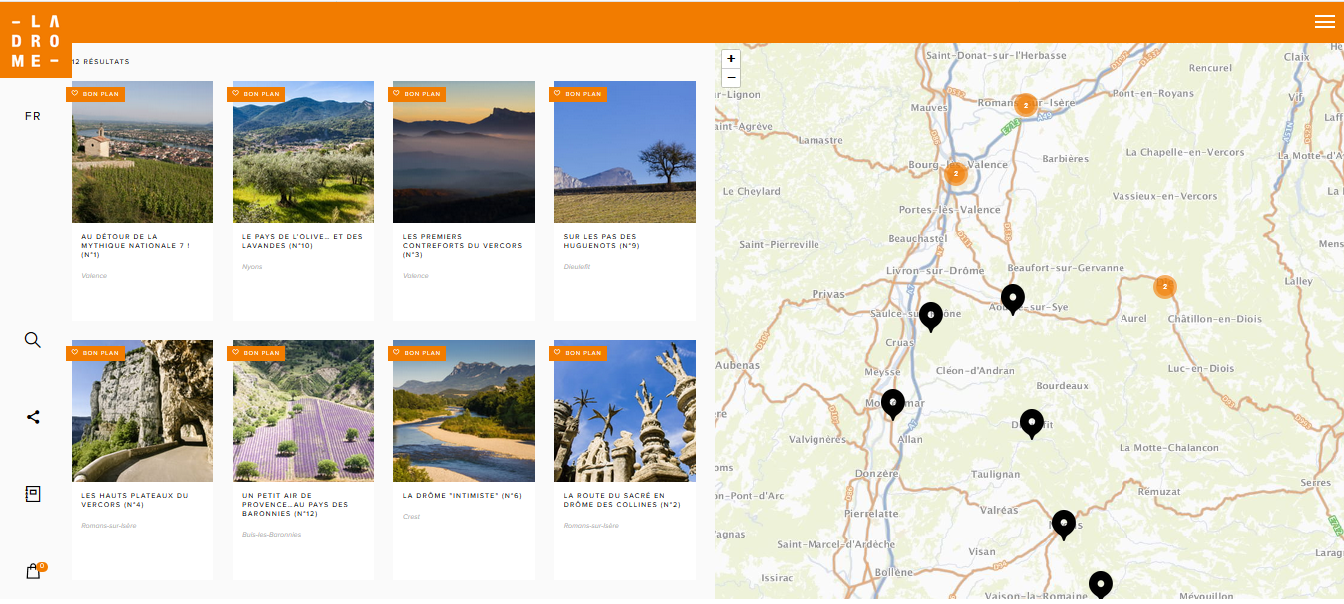Click the La Drôme logo
1344x604 pixels.
click(35, 40)
